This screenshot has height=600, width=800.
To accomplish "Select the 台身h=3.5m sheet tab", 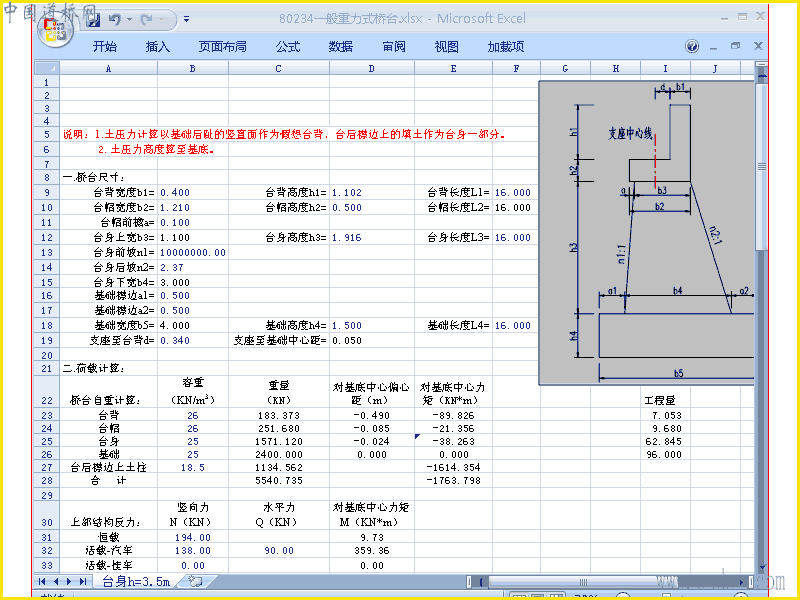I will click(136, 581).
